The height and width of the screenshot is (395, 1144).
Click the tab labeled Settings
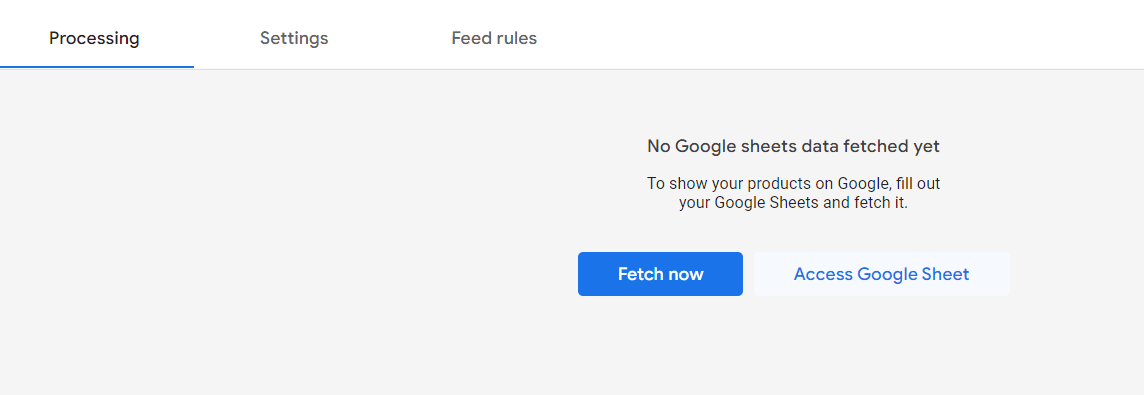click(x=294, y=38)
